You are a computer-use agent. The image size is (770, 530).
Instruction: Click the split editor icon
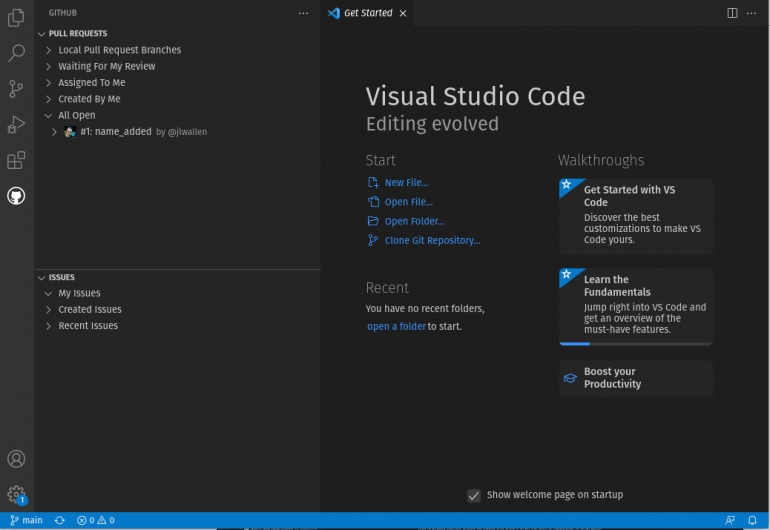pyautogui.click(x=732, y=13)
